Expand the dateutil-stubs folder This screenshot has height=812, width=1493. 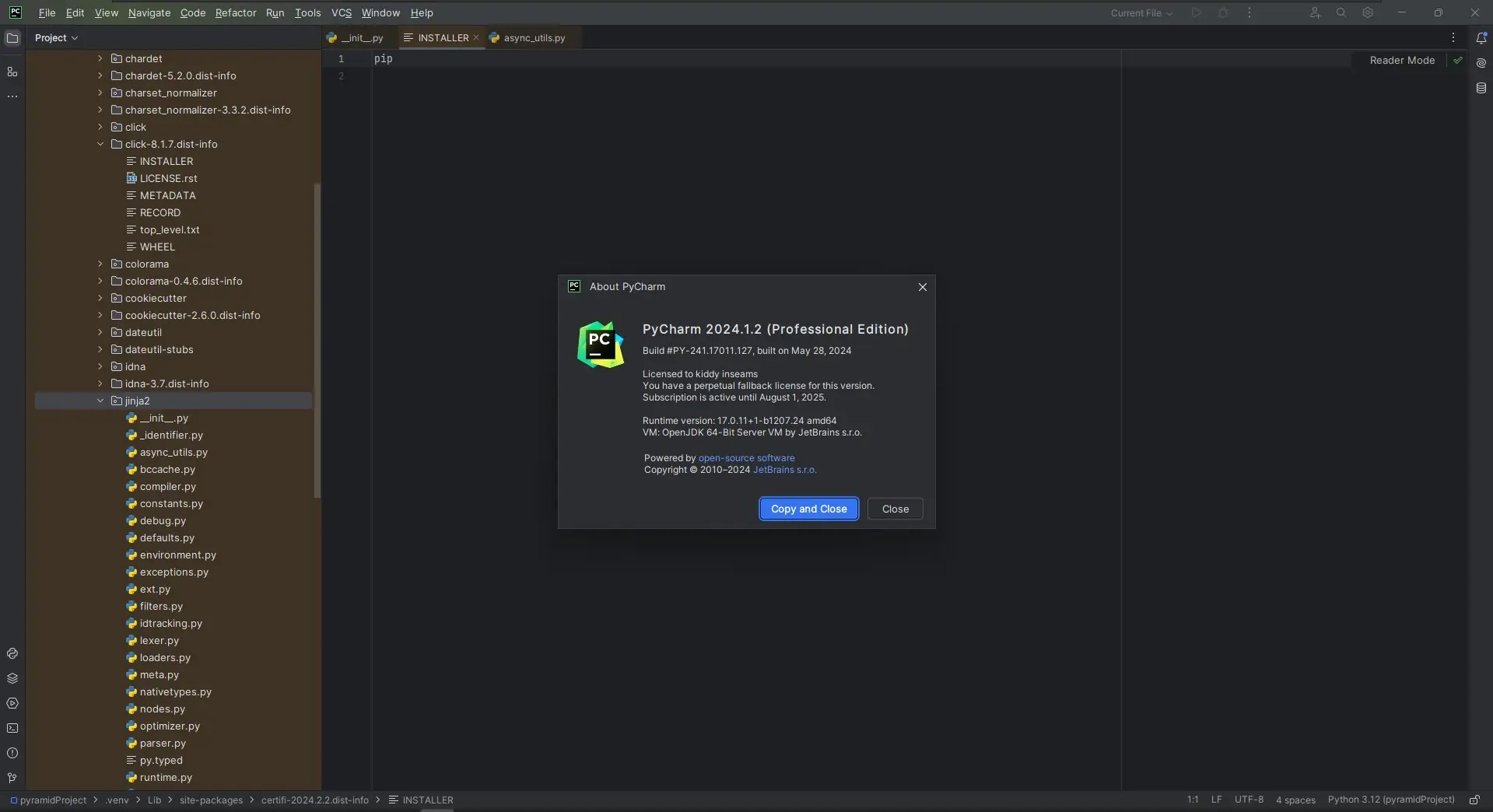100,349
